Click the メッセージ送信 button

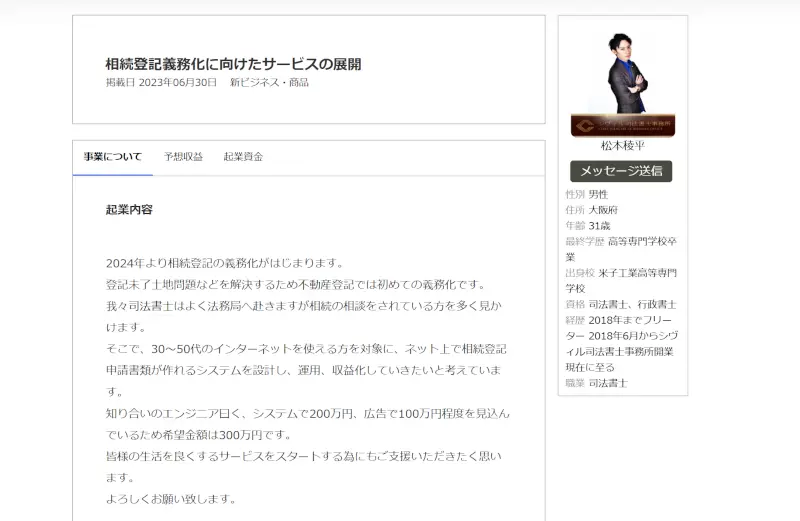coord(621,171)
